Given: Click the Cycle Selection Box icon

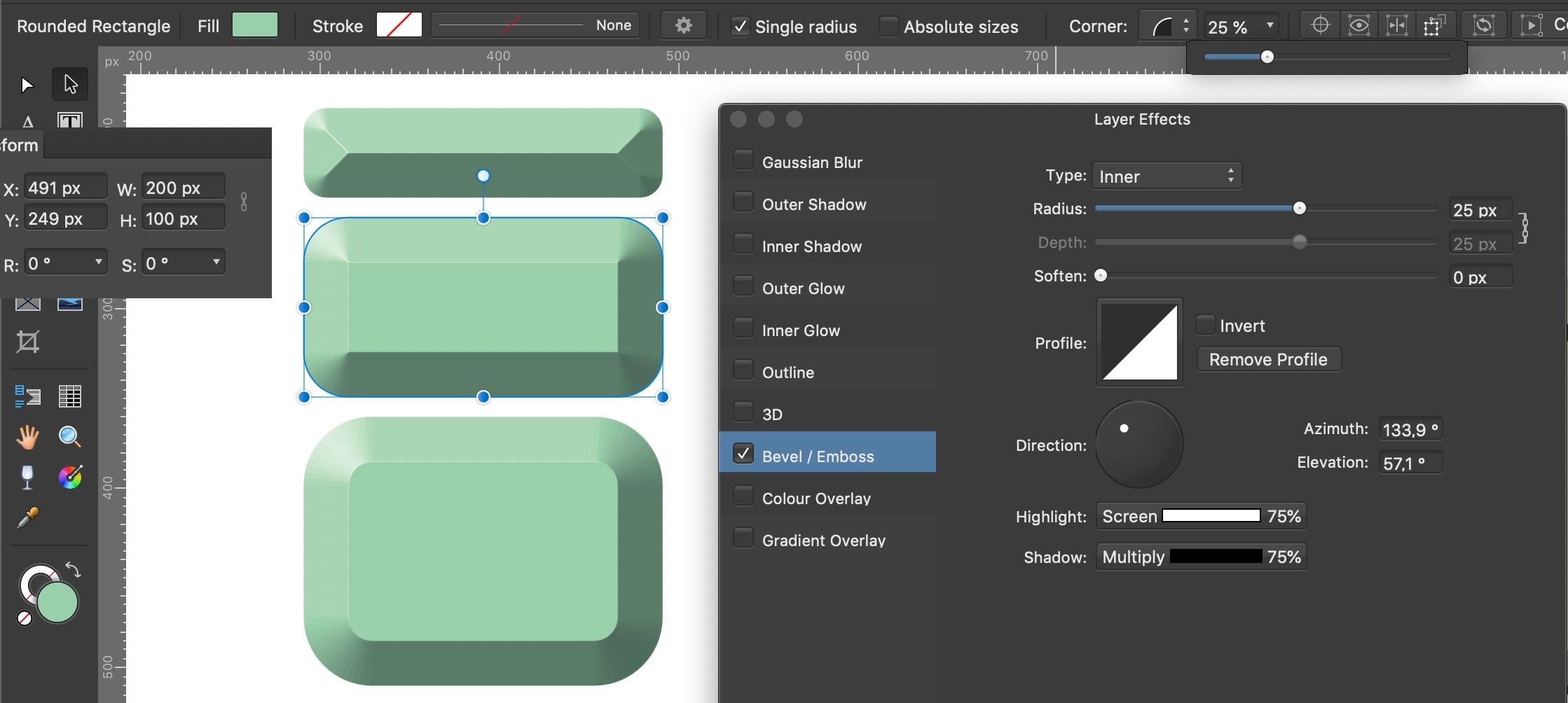Looking at the screenshot, I should point(1483,26).
